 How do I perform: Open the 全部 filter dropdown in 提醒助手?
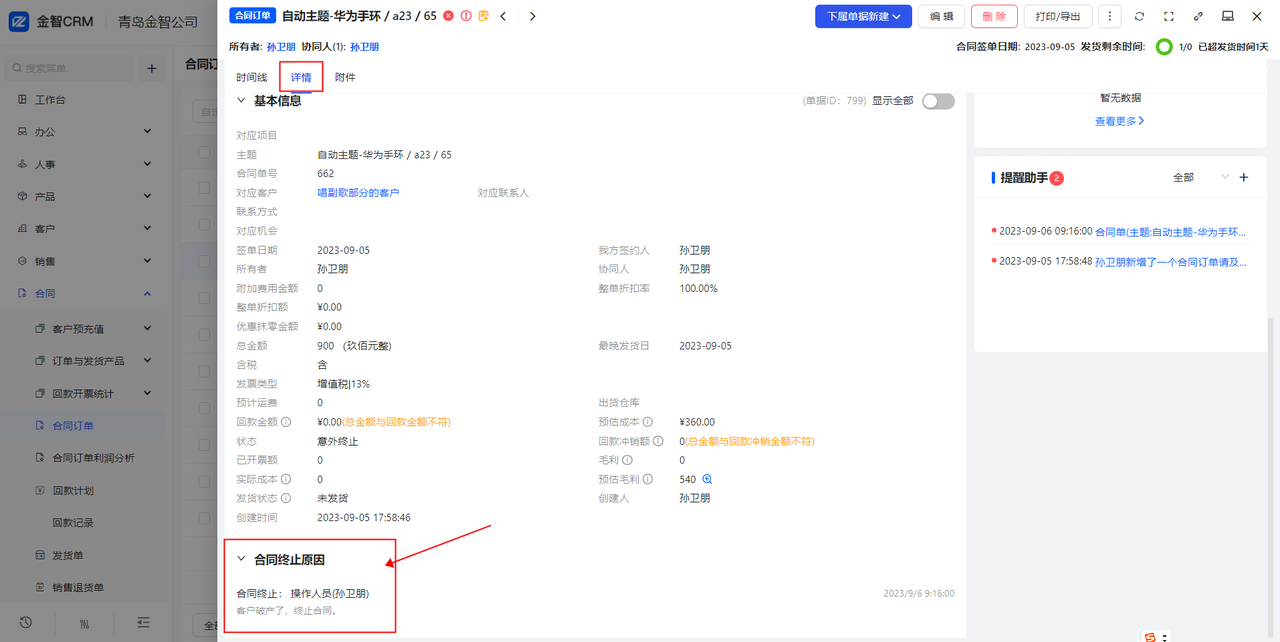point(1200,177)
